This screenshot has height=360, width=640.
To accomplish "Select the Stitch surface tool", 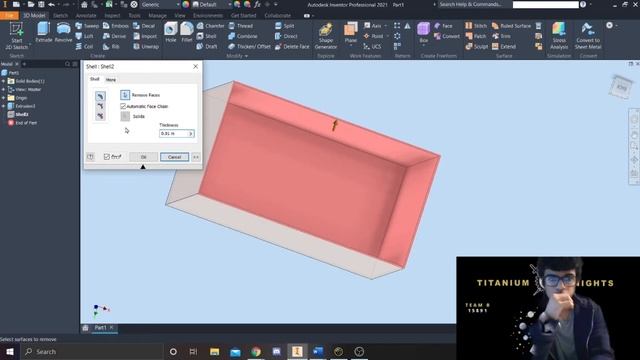I will click(x=476, y=26).
